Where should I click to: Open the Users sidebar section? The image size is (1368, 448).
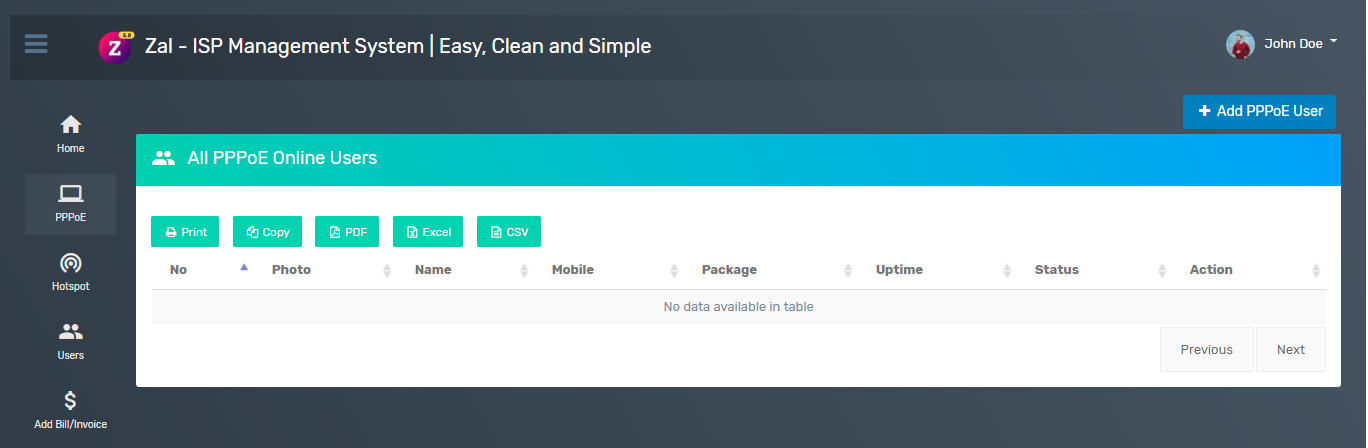[x=70, y=342]
